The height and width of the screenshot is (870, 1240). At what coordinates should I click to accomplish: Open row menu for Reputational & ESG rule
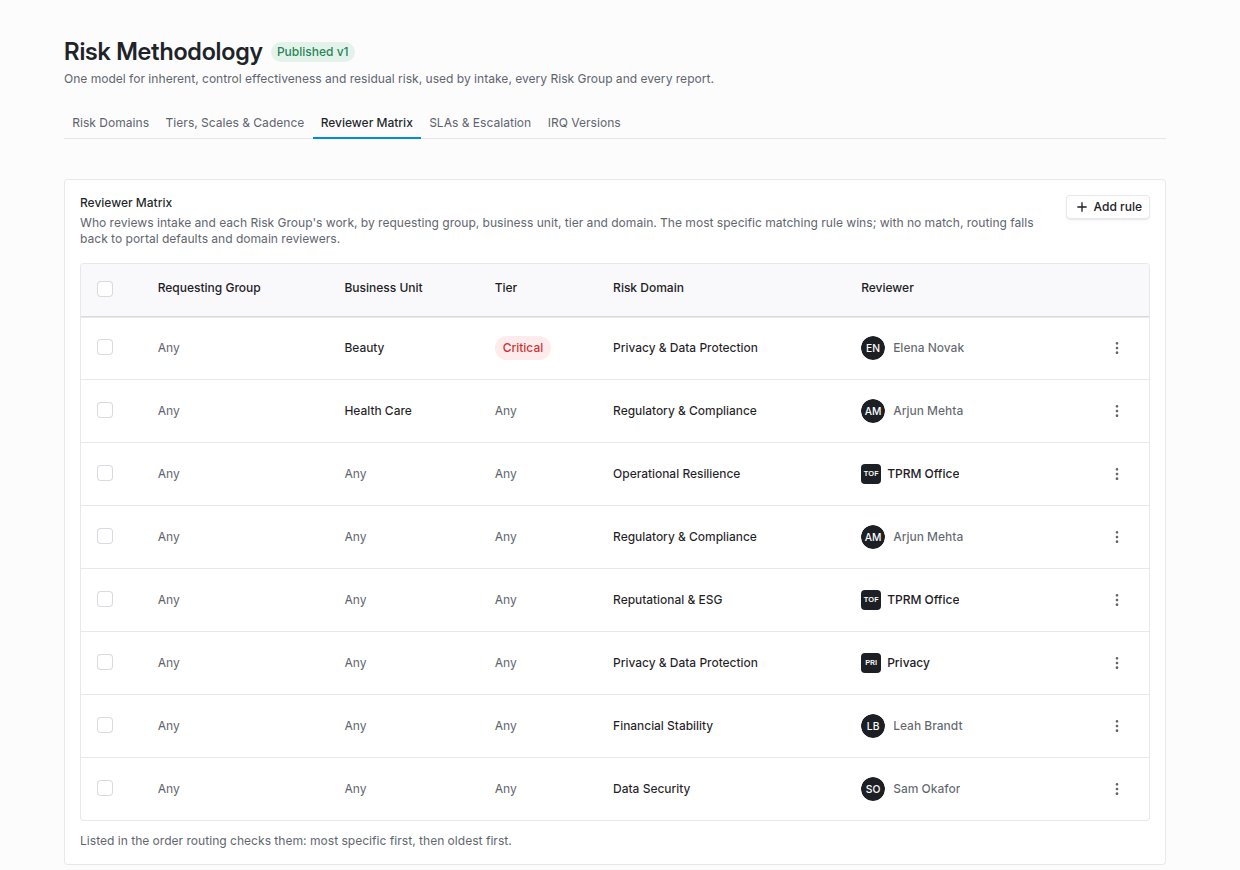coord(1117,600)
